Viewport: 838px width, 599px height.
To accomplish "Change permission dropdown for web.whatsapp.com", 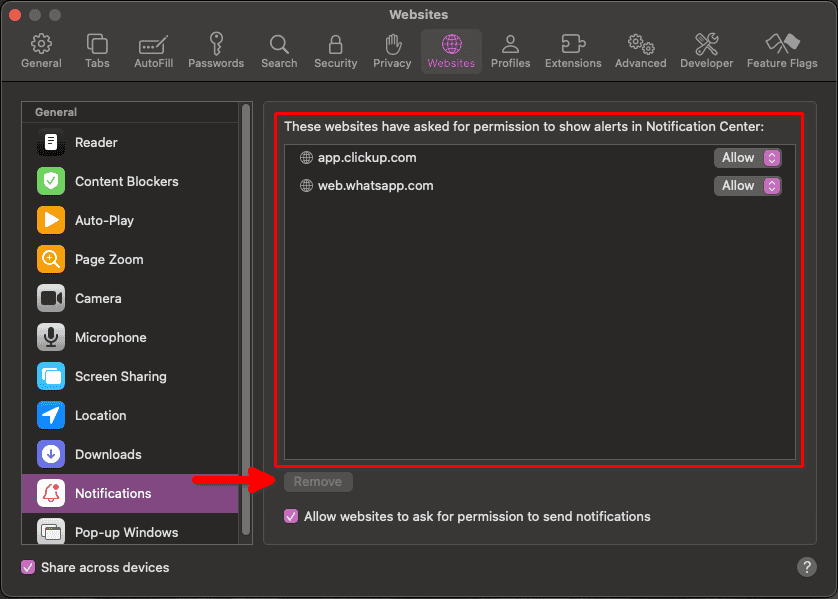I will 747,186.
